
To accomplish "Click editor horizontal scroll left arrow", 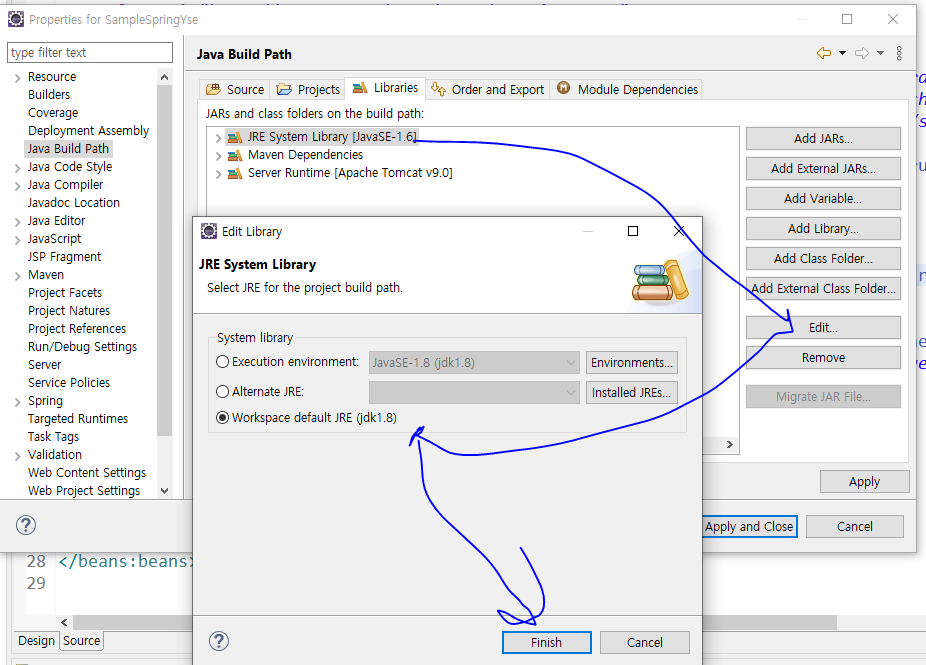I will click(x=64, y=622).
